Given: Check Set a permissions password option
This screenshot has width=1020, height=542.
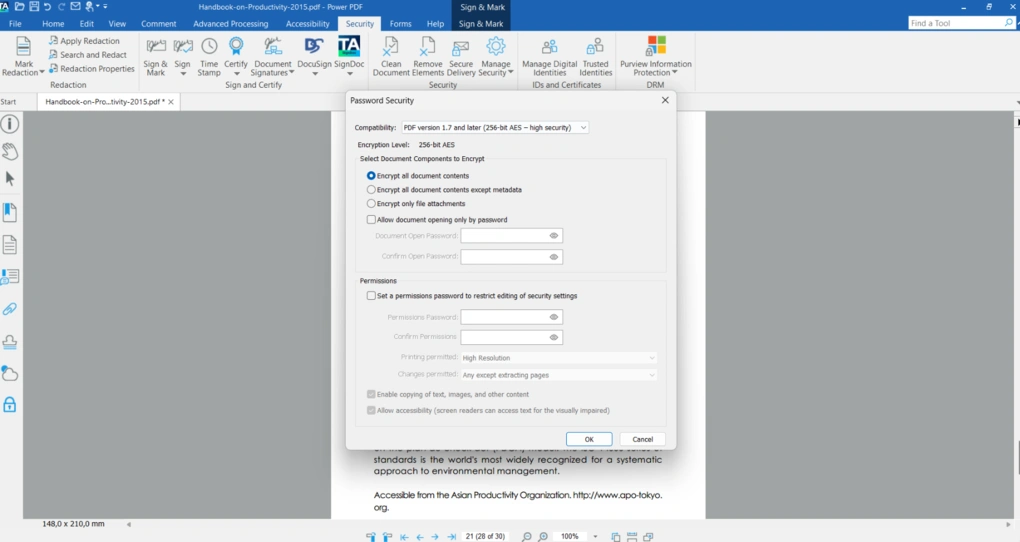Looking at the screenshot, I should click(x=371, y=295).
